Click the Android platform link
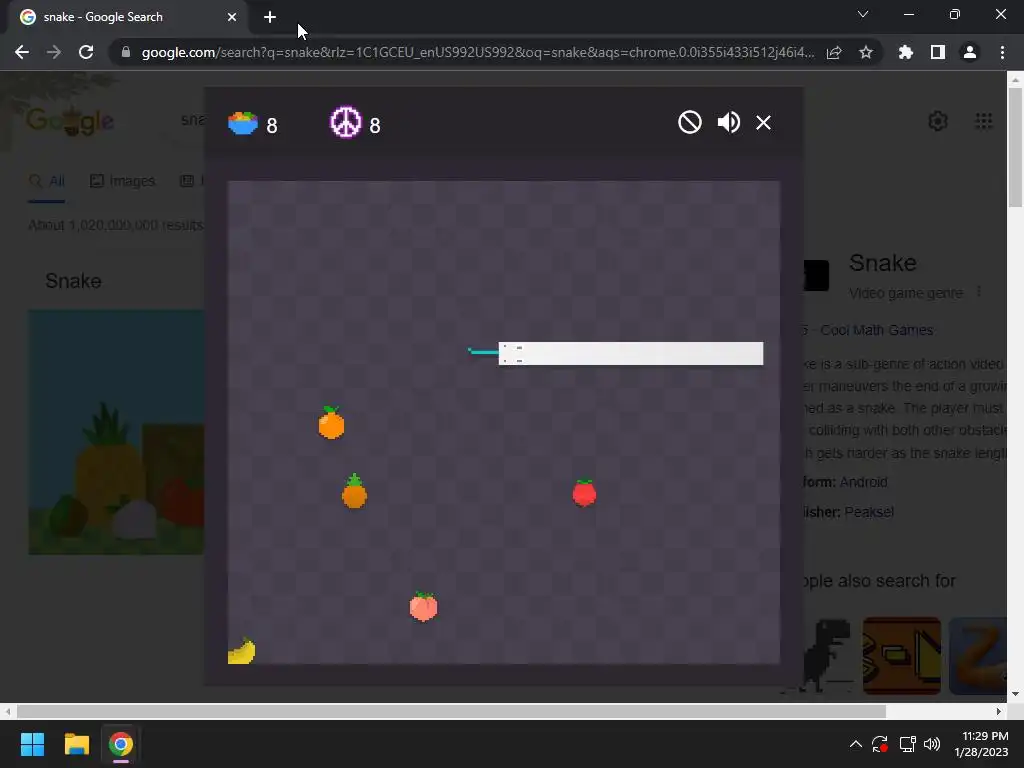Screen dimensions: 1024x768 point(863,482)
